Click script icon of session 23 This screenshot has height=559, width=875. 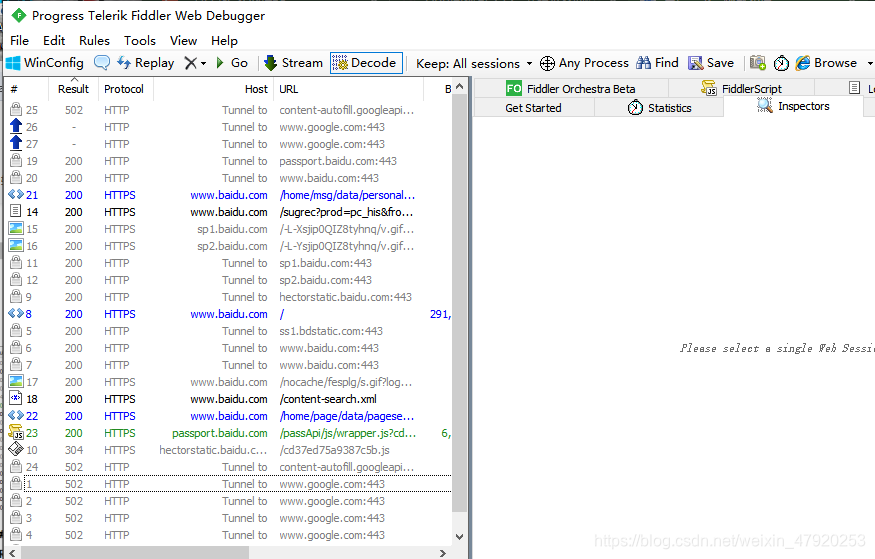point(16,432)
